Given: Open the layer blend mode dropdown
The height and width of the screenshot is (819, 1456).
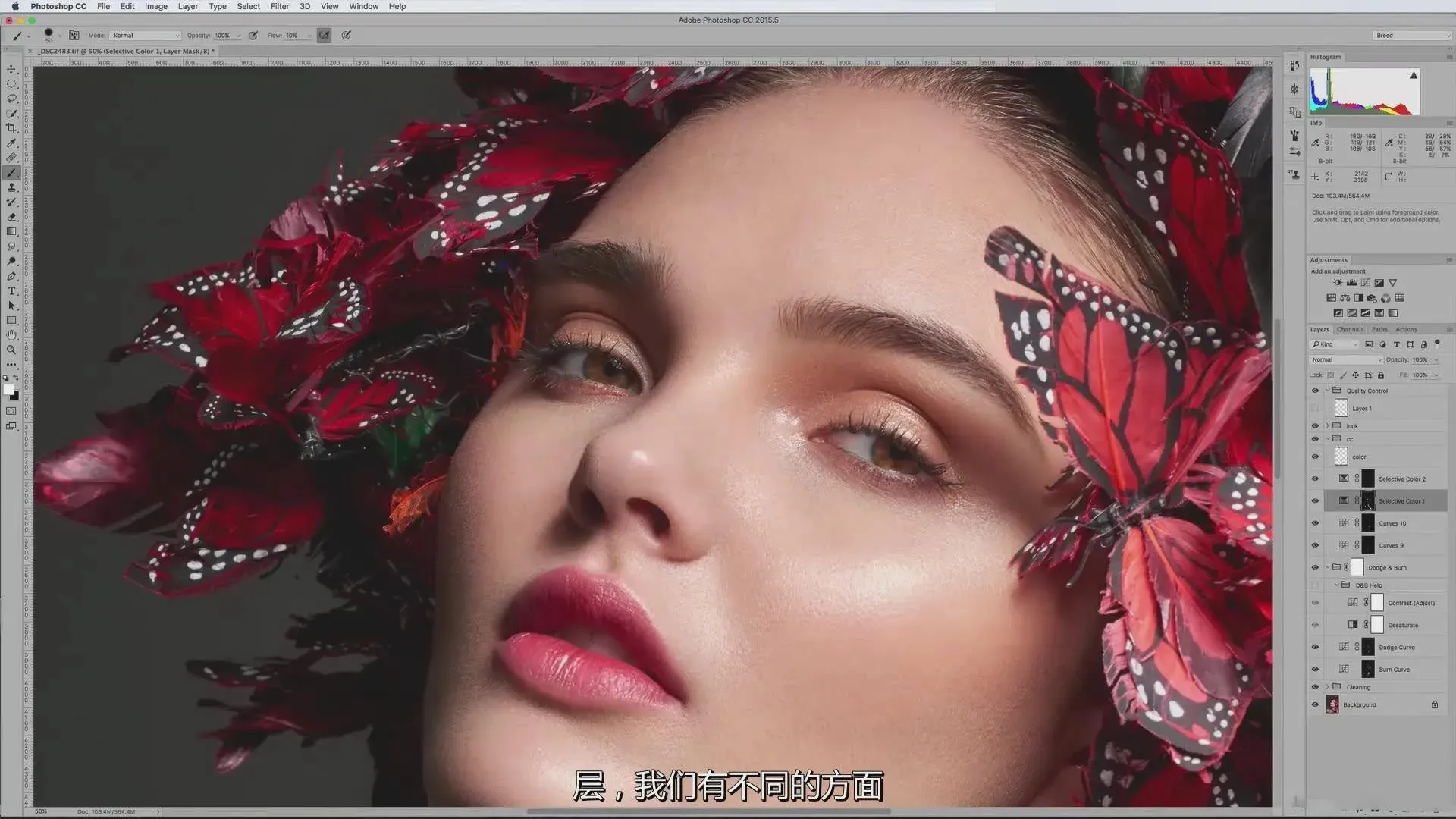Looking at the screenshot, I should [x=1346, y=359].
